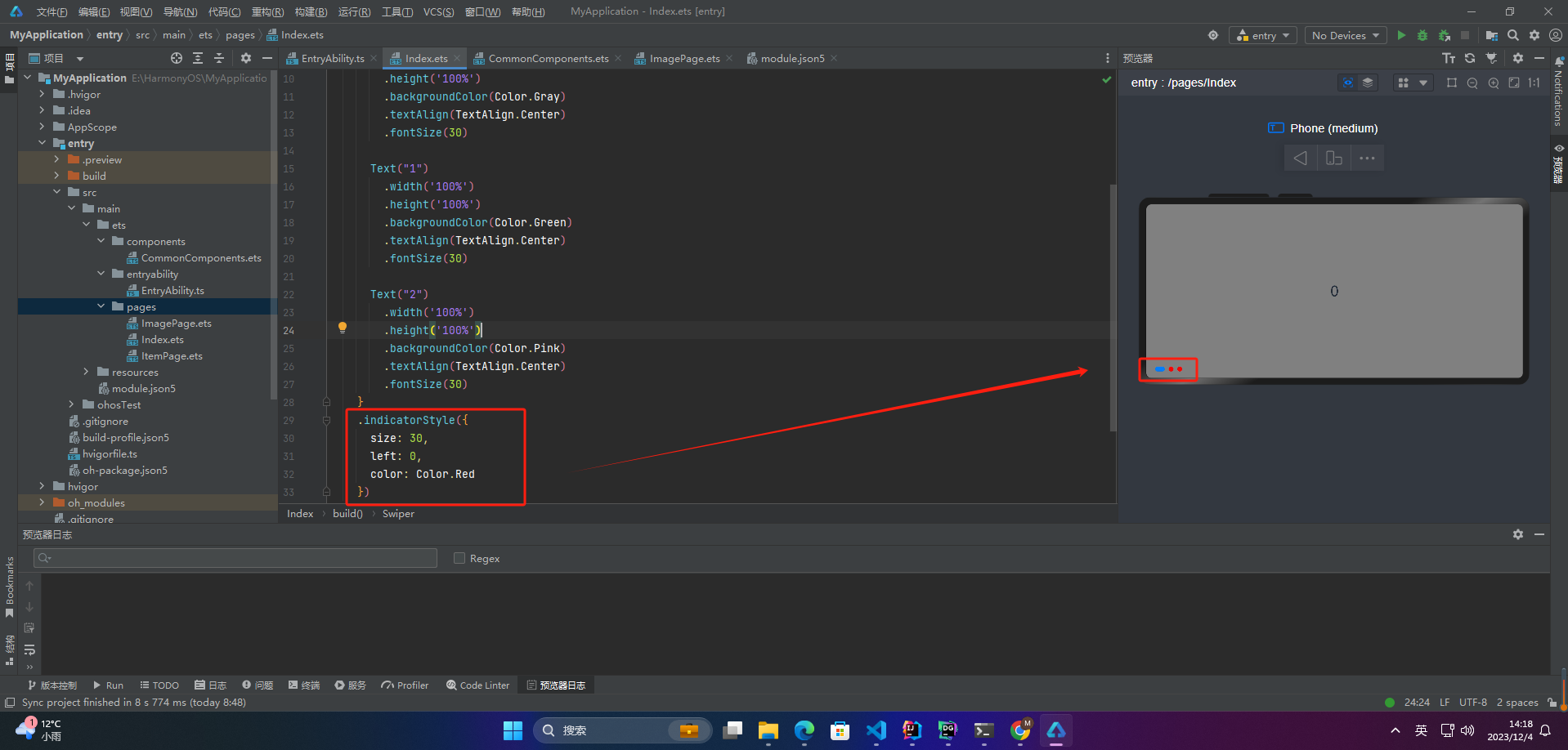Open the Code Linter tool window
The image size is (1568, 750).
[477, 685]
